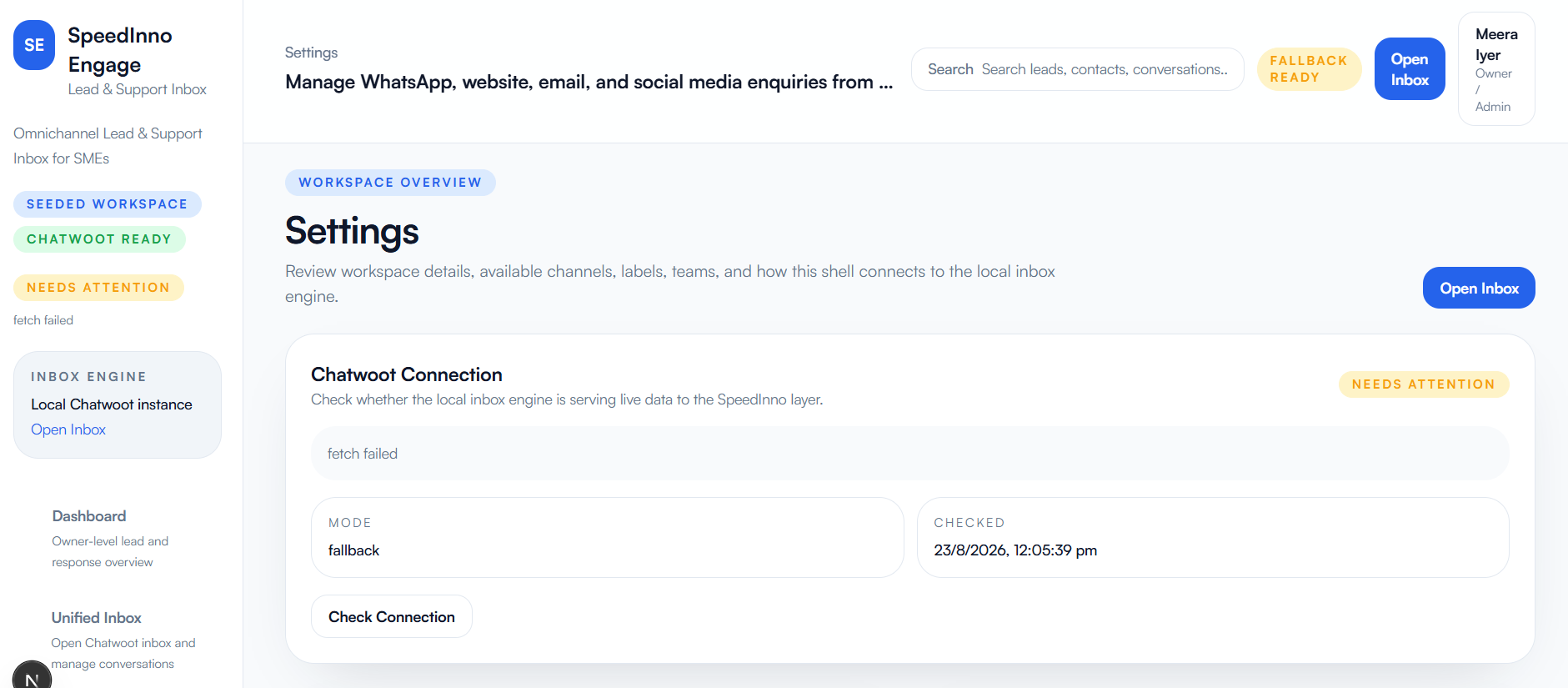Click the blue SE logo icon
This screenshot has width=1568, height=688.
click(34, 45)
